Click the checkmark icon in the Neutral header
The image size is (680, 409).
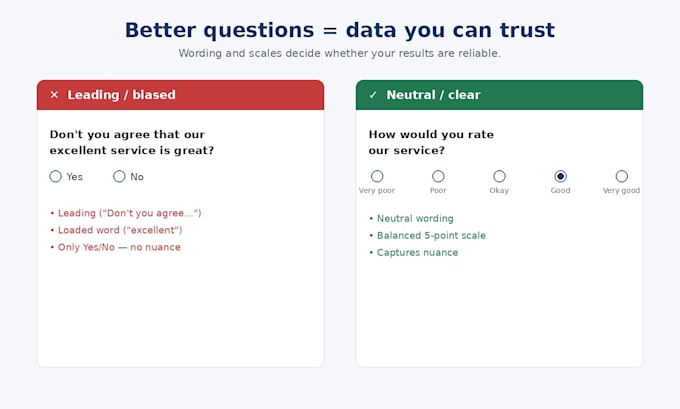(x=373, y=95)
